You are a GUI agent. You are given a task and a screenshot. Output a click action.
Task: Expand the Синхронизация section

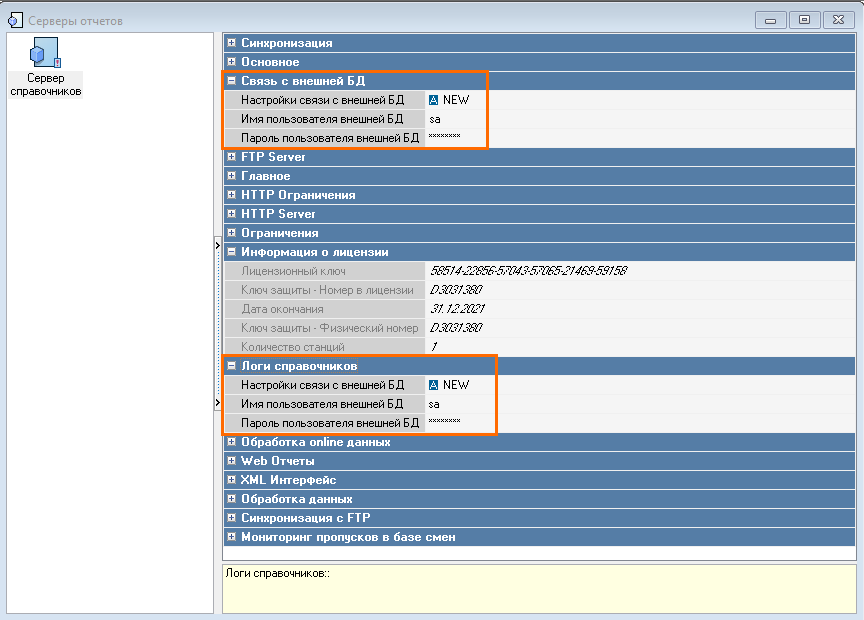click(232, 43)
